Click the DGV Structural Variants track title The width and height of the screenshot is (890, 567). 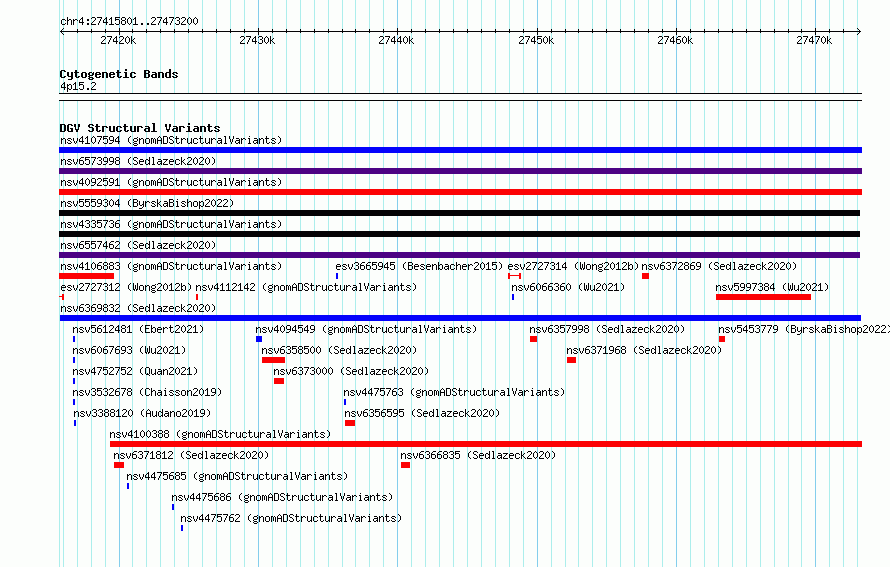click(x=140, y=128)
